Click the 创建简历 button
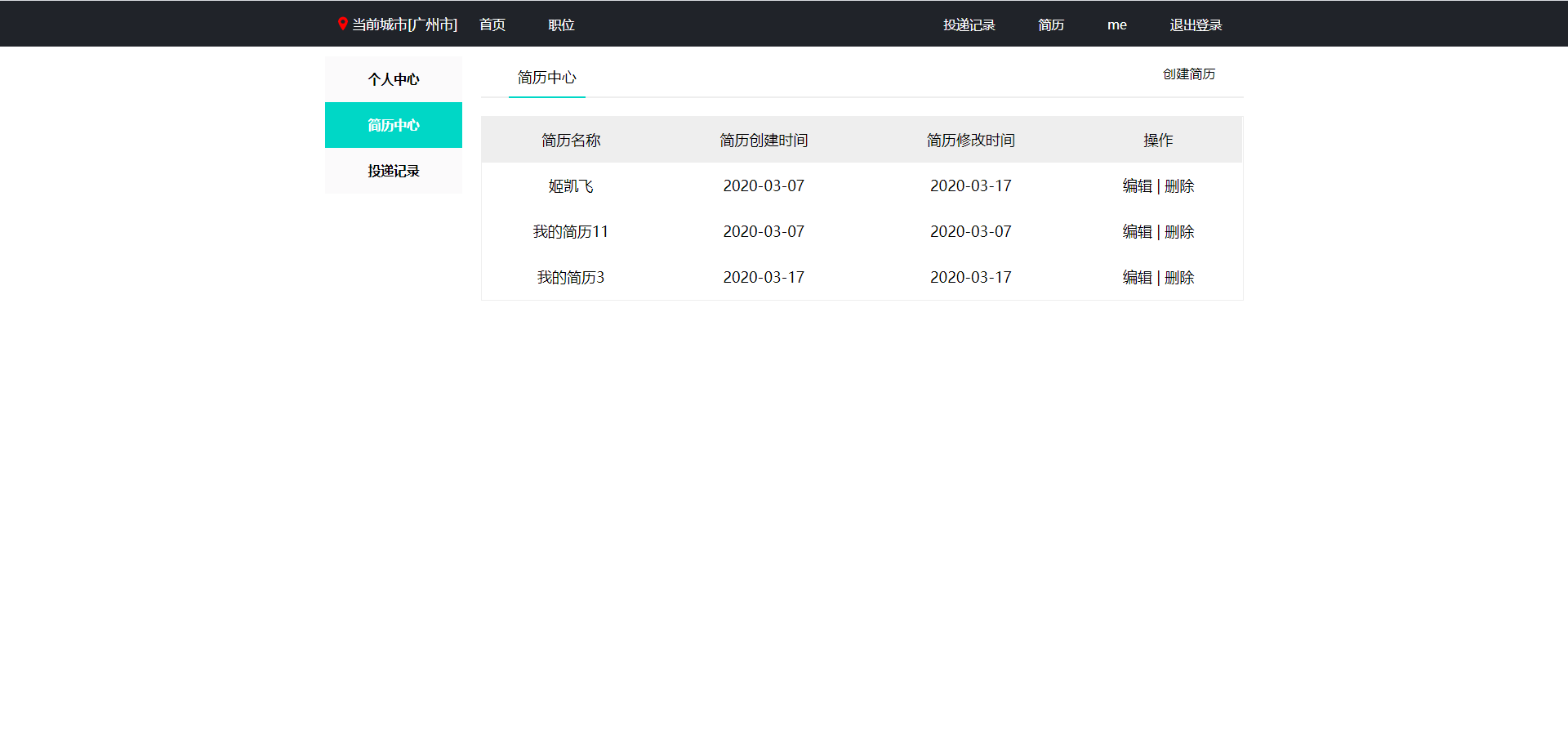1568x737 pixels. [1189, 74]
